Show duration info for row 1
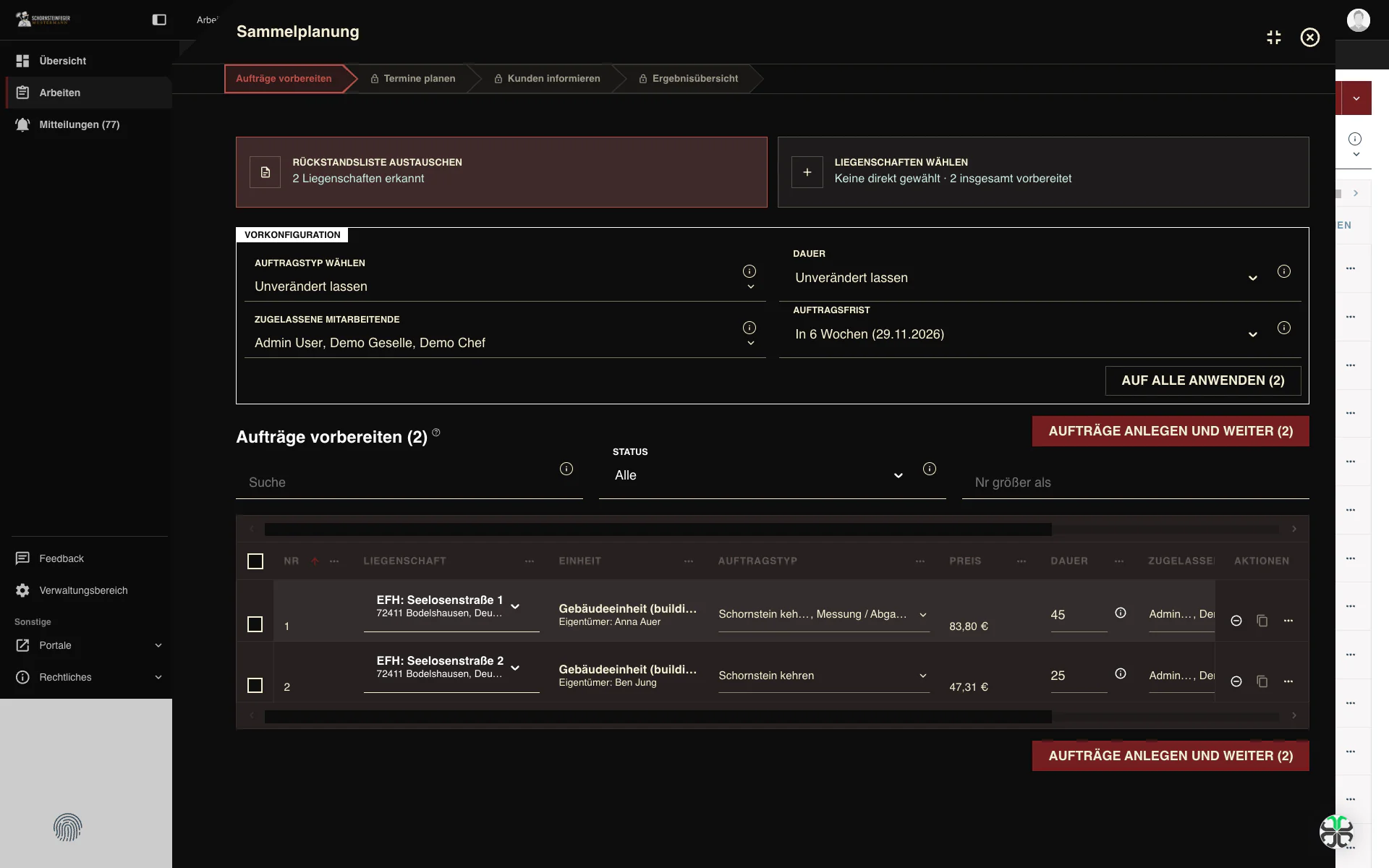The image size is (1389, 868). point(1121,613)
